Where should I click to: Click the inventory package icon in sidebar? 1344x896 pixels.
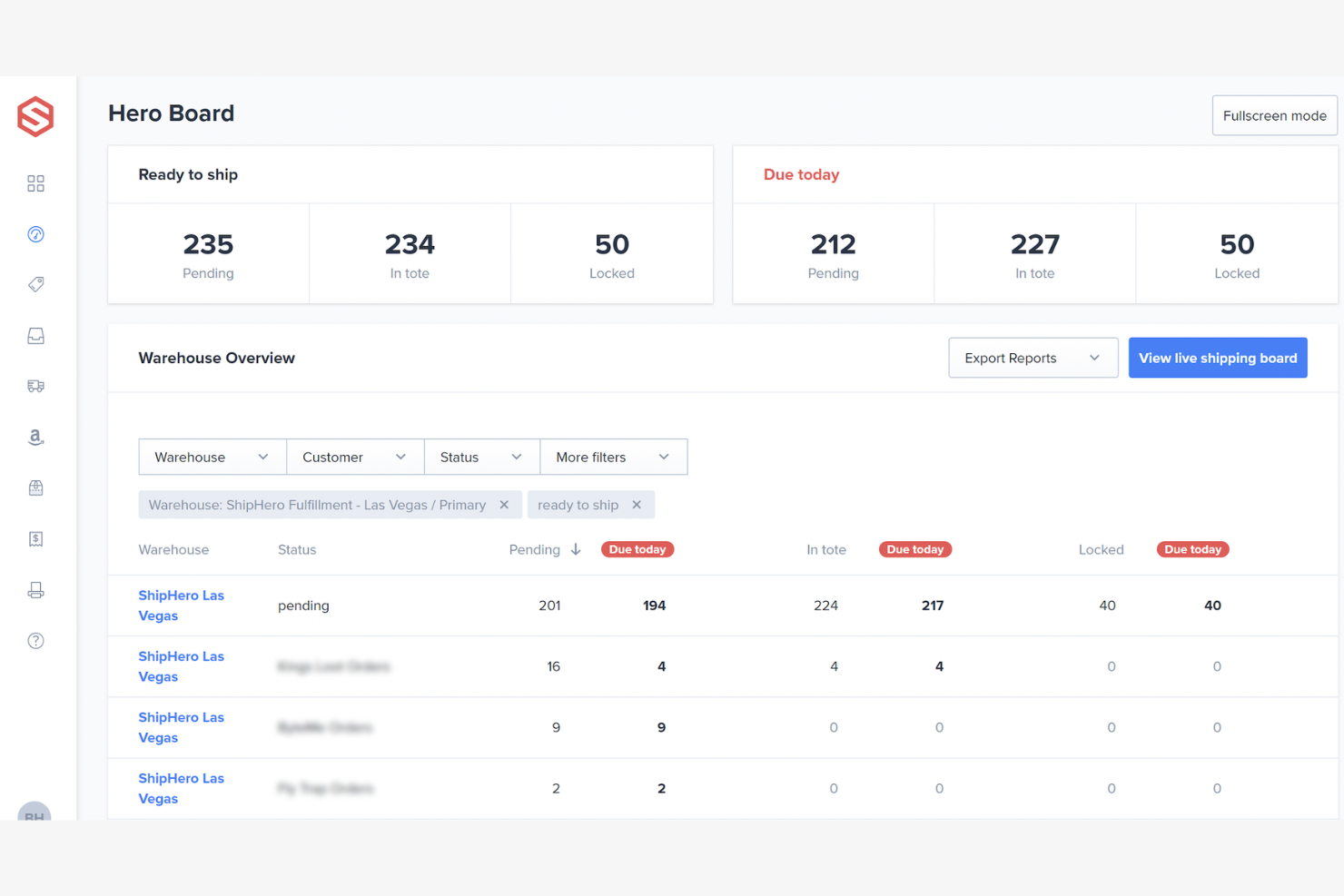(35, 487)
